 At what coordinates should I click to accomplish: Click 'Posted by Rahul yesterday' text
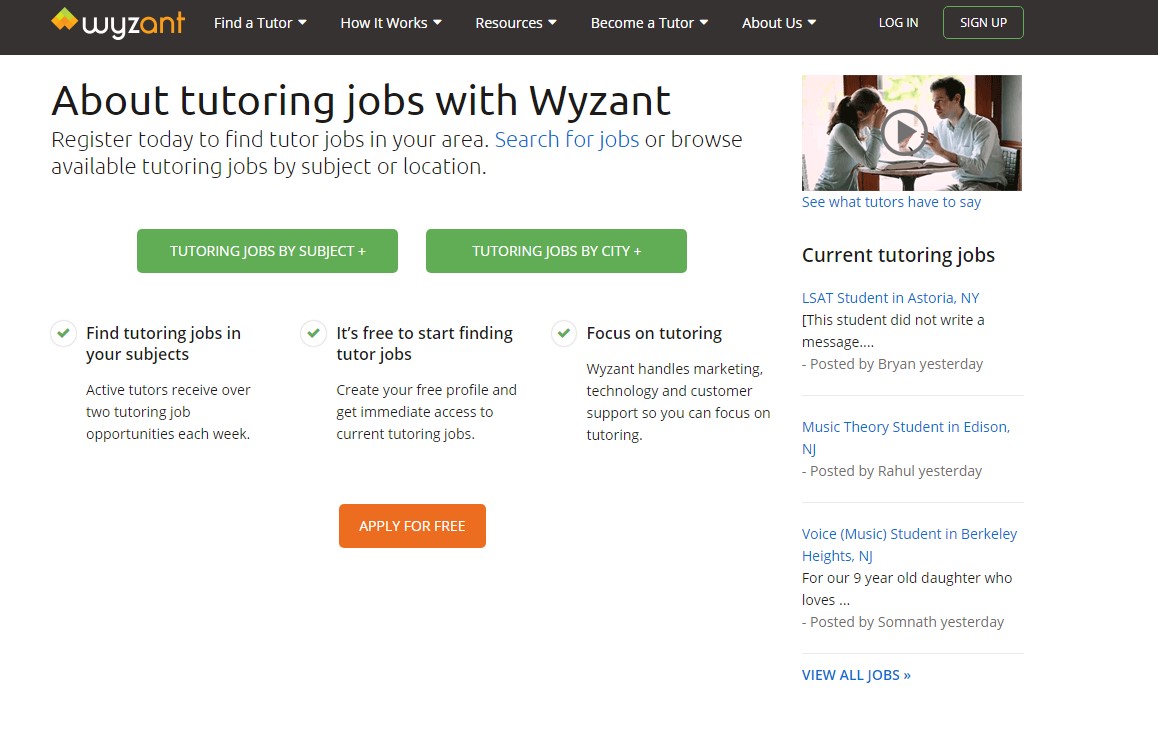tap(891, 471)
